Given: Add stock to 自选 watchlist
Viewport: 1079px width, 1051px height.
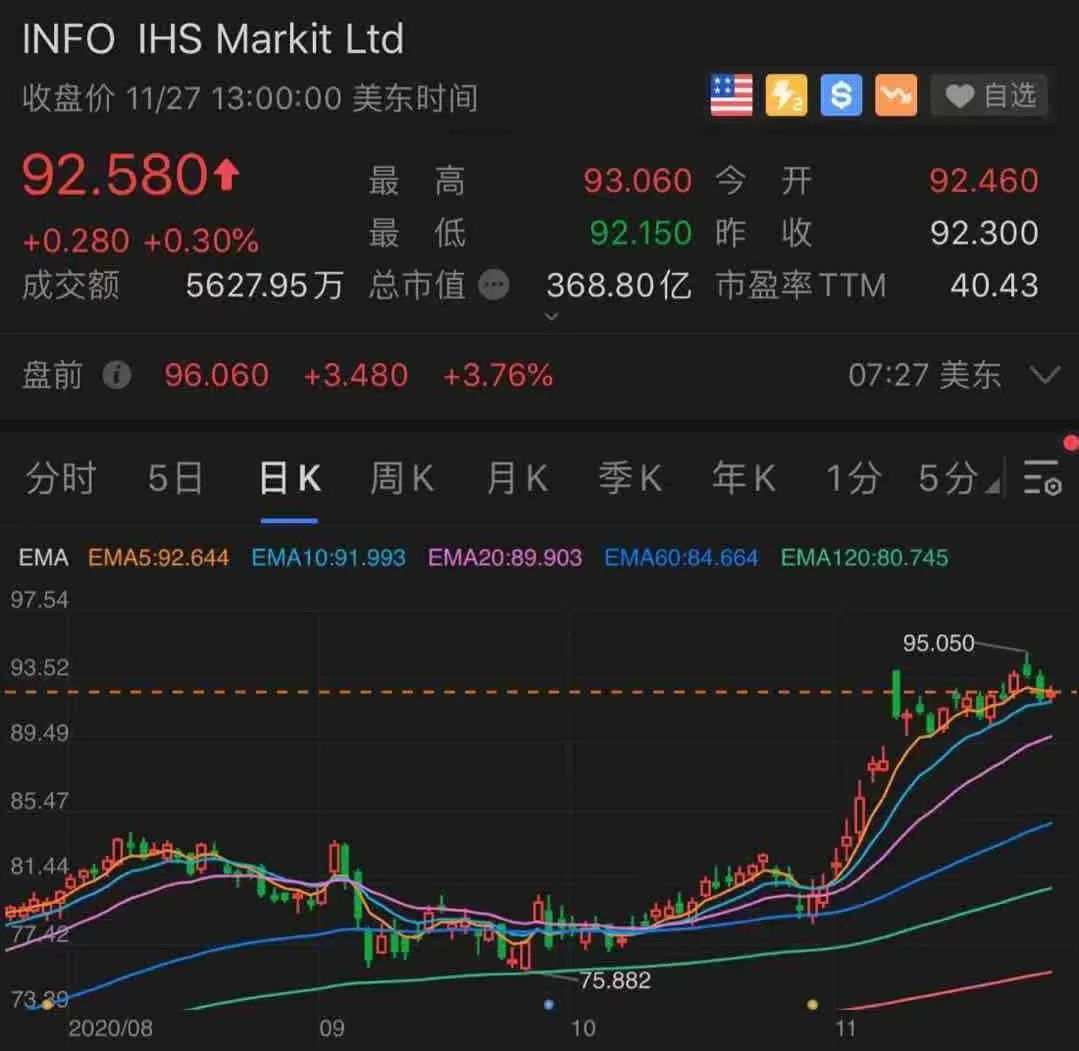Looking at the screenshot, I should tap(990, 96).
